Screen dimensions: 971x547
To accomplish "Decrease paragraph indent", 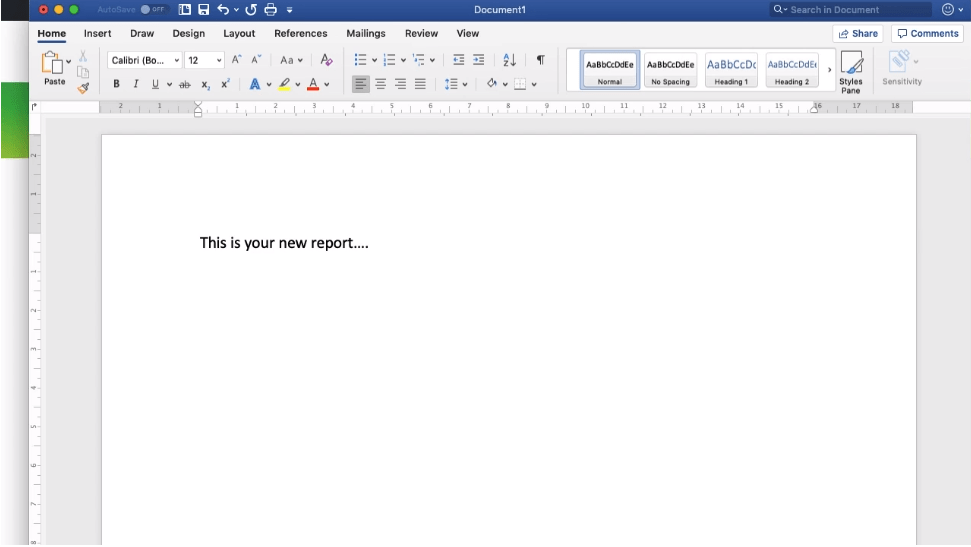I will click(458, 59).
